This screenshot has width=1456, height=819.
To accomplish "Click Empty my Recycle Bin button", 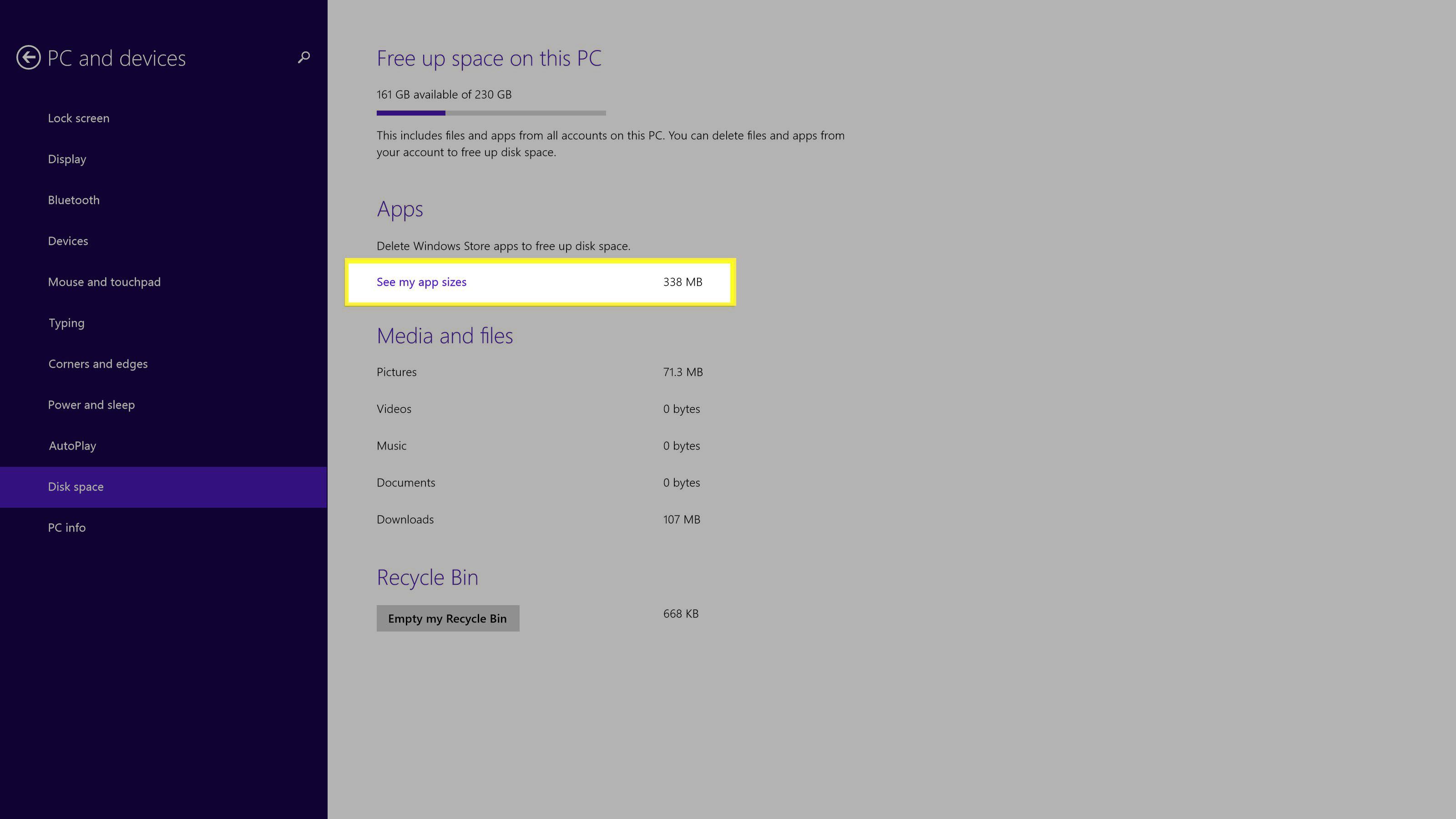I will (448, 618).
